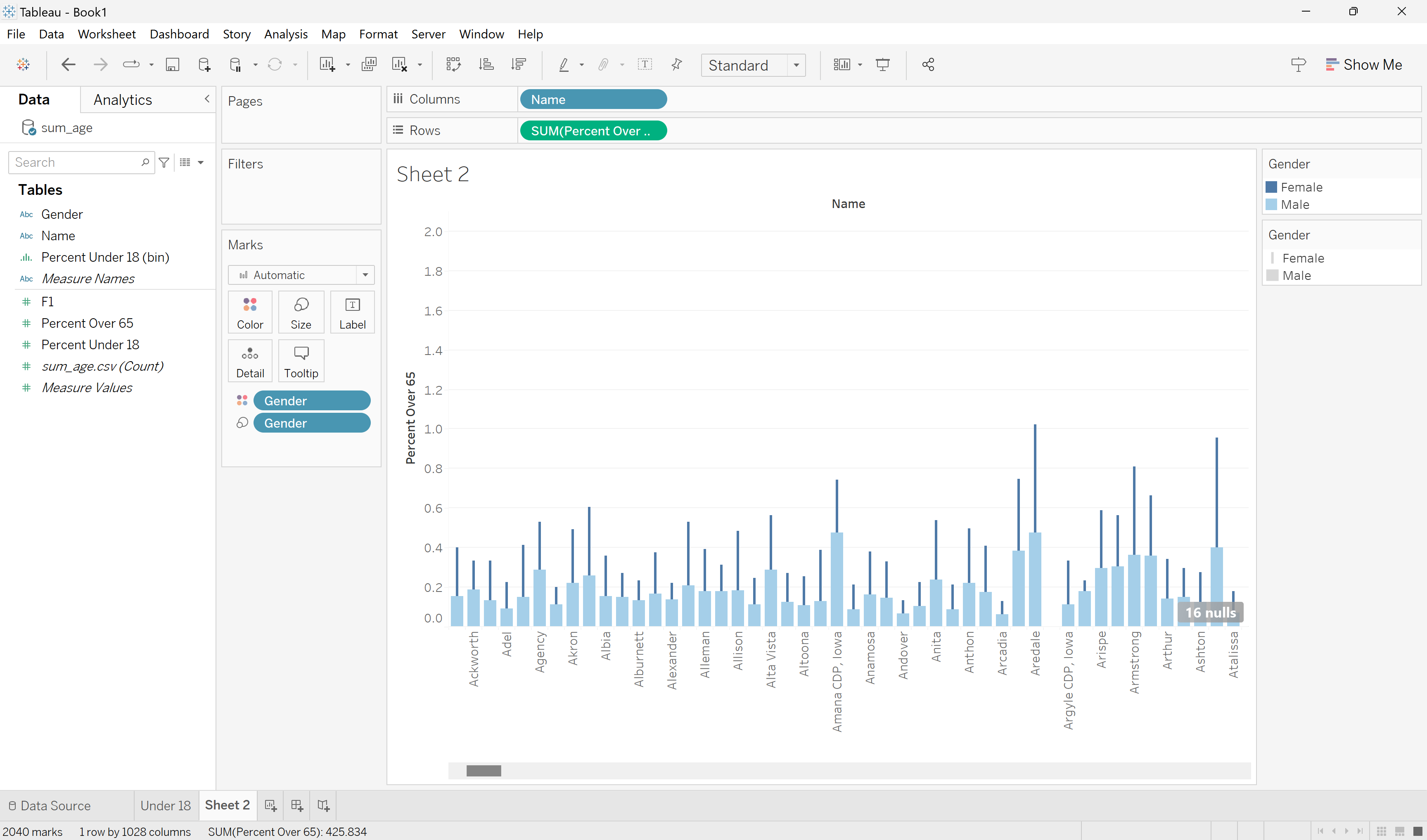Select the Name pill on Columns

(593, 99)
